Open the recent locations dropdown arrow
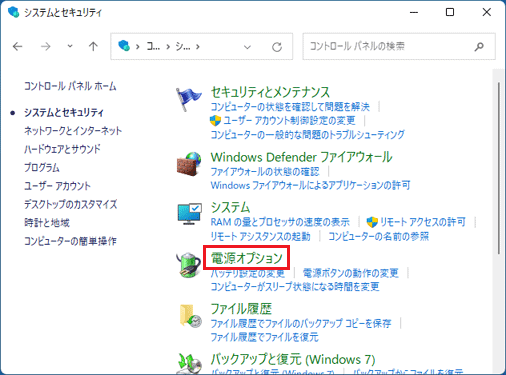This screenshot has width=506, height=375. click(x=70, y=46)
